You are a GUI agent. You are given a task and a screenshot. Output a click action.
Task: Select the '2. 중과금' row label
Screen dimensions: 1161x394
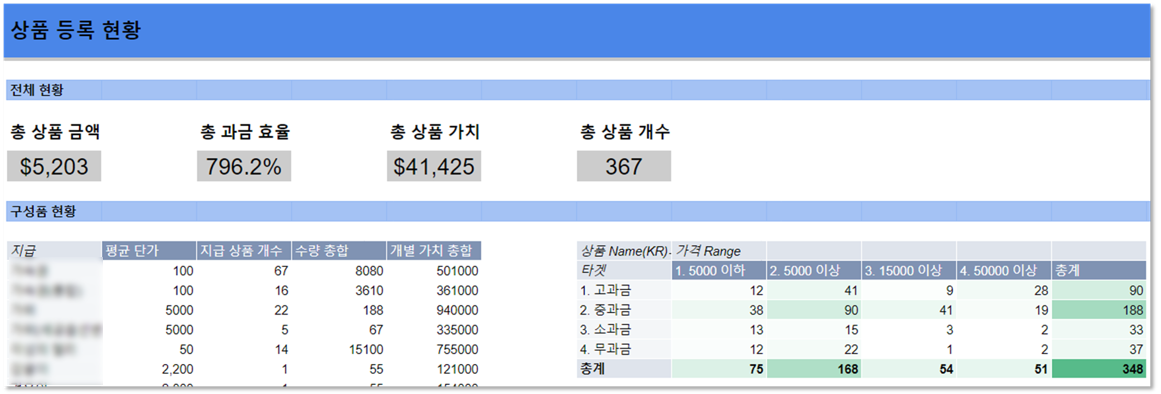coord(623,310)
